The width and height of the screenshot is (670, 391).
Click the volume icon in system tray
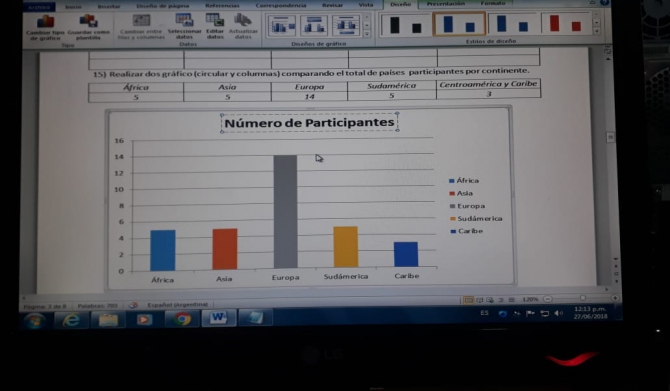pos(558,313)
